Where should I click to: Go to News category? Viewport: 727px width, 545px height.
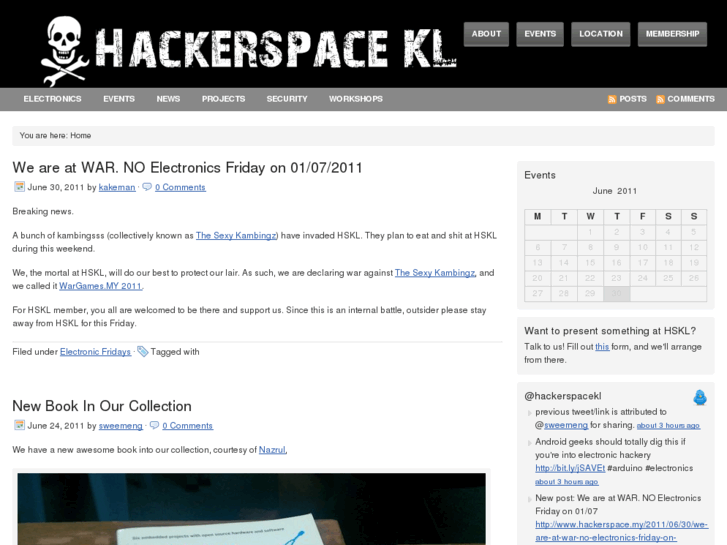[x=168, y=99]
